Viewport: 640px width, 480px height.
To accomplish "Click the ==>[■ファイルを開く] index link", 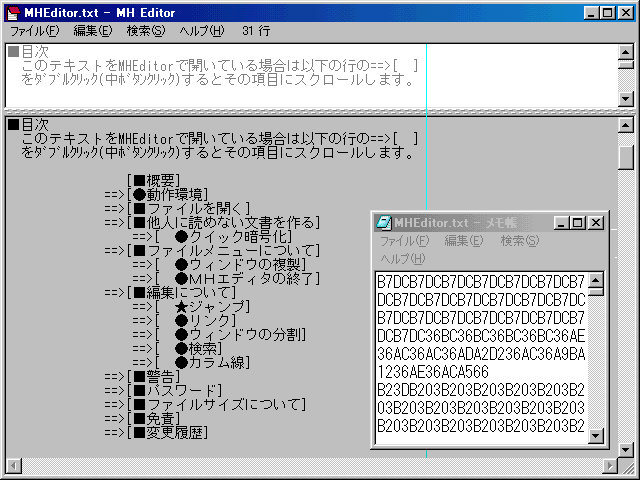I will tap(177, 209).
